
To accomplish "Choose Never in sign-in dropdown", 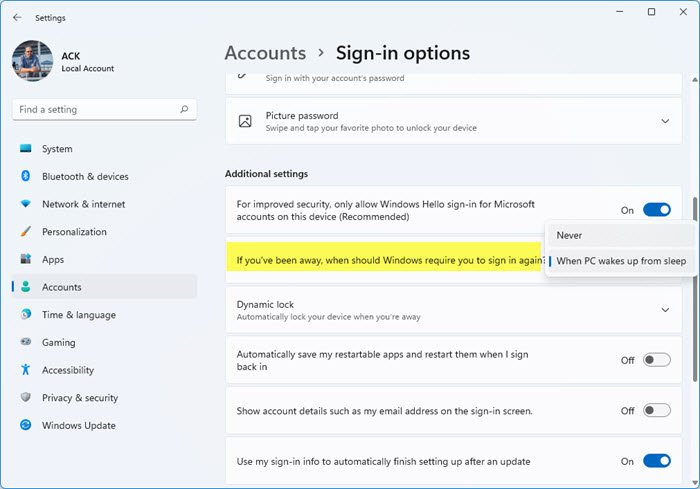I will click(x=621, y=235).
